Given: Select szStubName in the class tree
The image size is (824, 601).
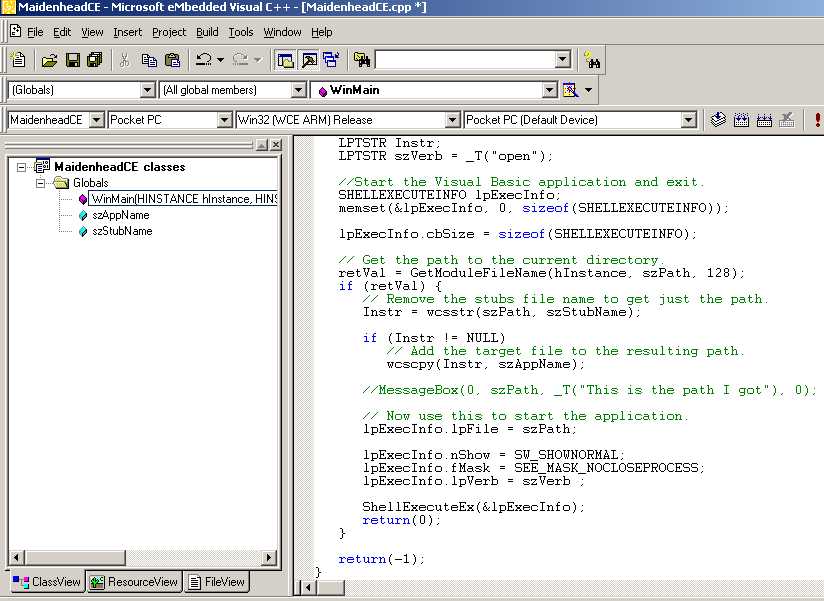Looking at the screenshot, I should (122, 231).
